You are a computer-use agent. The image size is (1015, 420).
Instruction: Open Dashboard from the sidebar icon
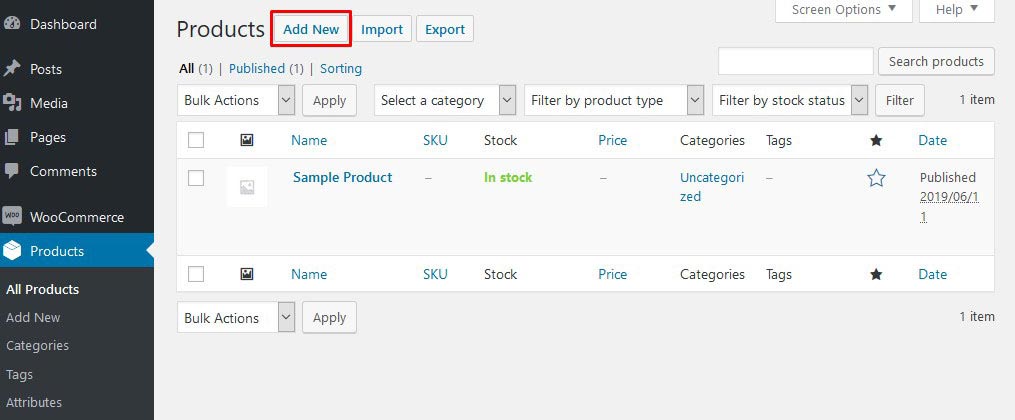[x=12, y=24]
